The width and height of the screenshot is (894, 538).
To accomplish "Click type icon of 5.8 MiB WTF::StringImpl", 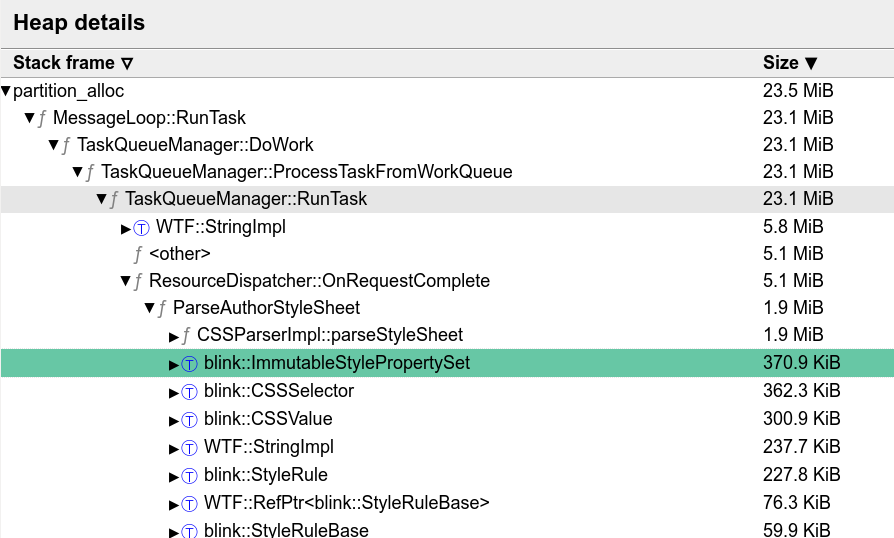I will (x=141, y=228).
